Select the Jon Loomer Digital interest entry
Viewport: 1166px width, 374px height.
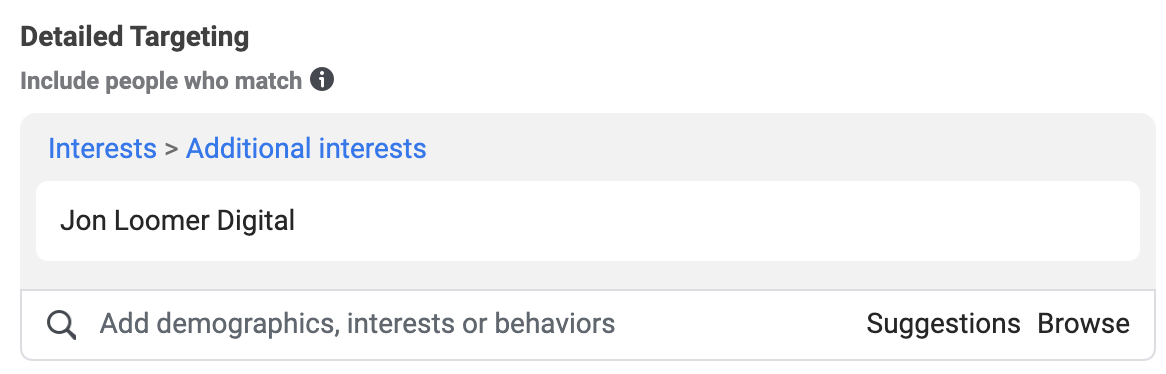[587, 221]
